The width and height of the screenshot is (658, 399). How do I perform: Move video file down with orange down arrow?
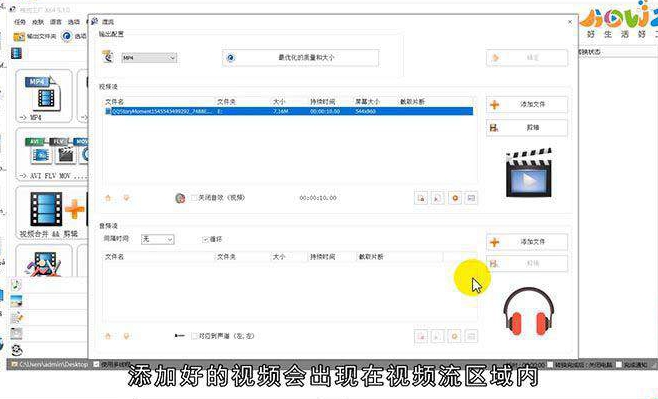(x=126, y=198)
